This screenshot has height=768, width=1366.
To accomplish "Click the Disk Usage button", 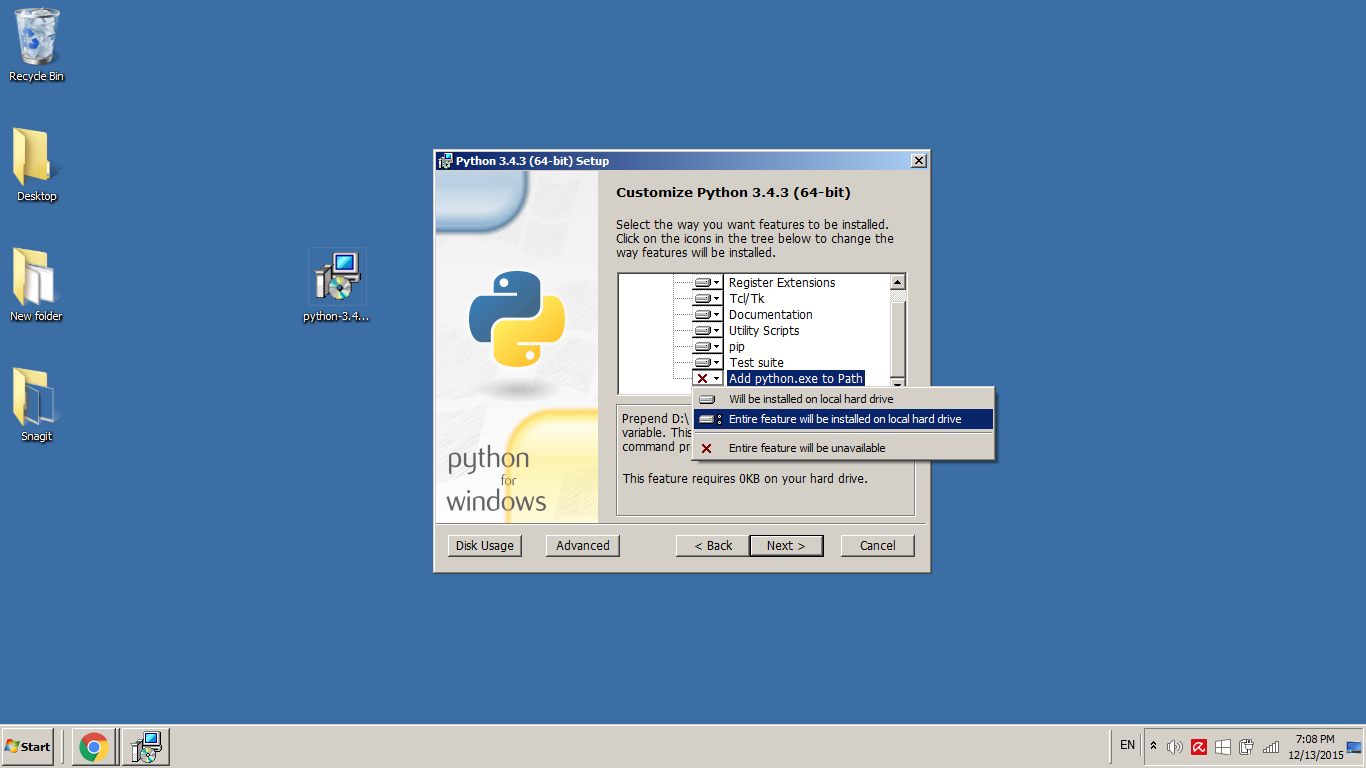I will coord(484,545).
